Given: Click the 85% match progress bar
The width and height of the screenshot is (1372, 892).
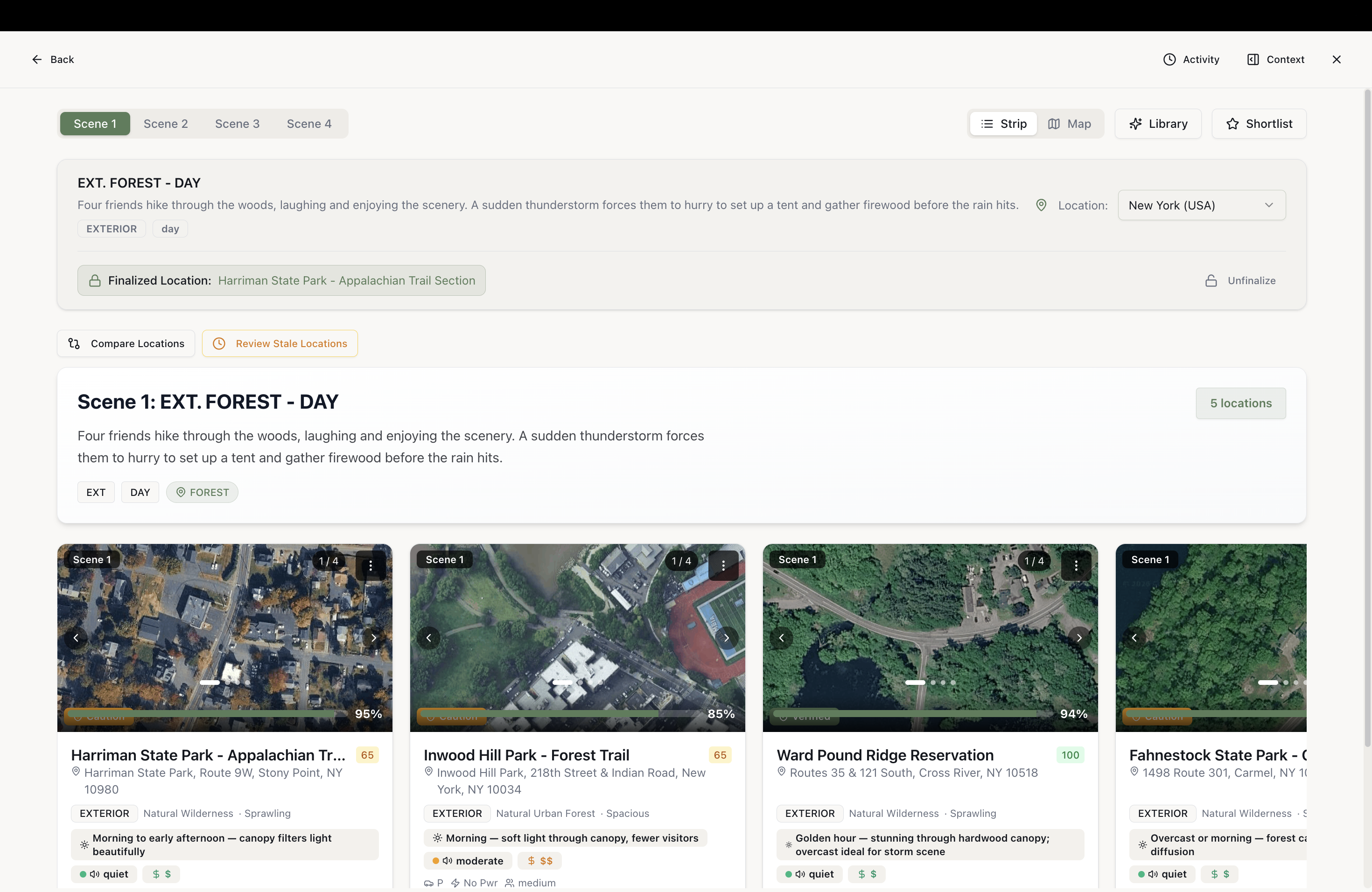Looking at the screenshot, I should click(561, 713).
